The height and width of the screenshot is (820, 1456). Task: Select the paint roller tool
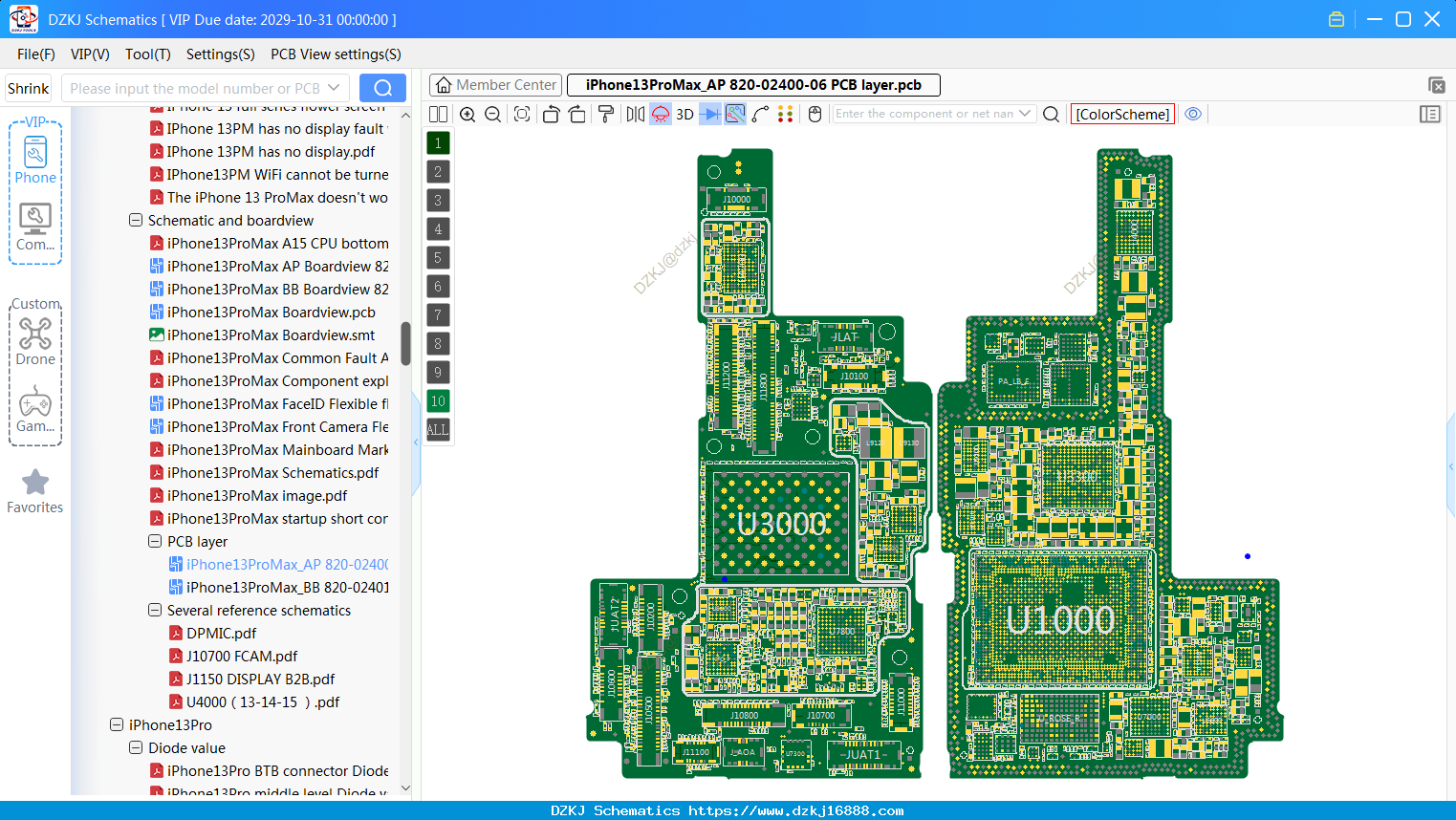click(606, 114)
